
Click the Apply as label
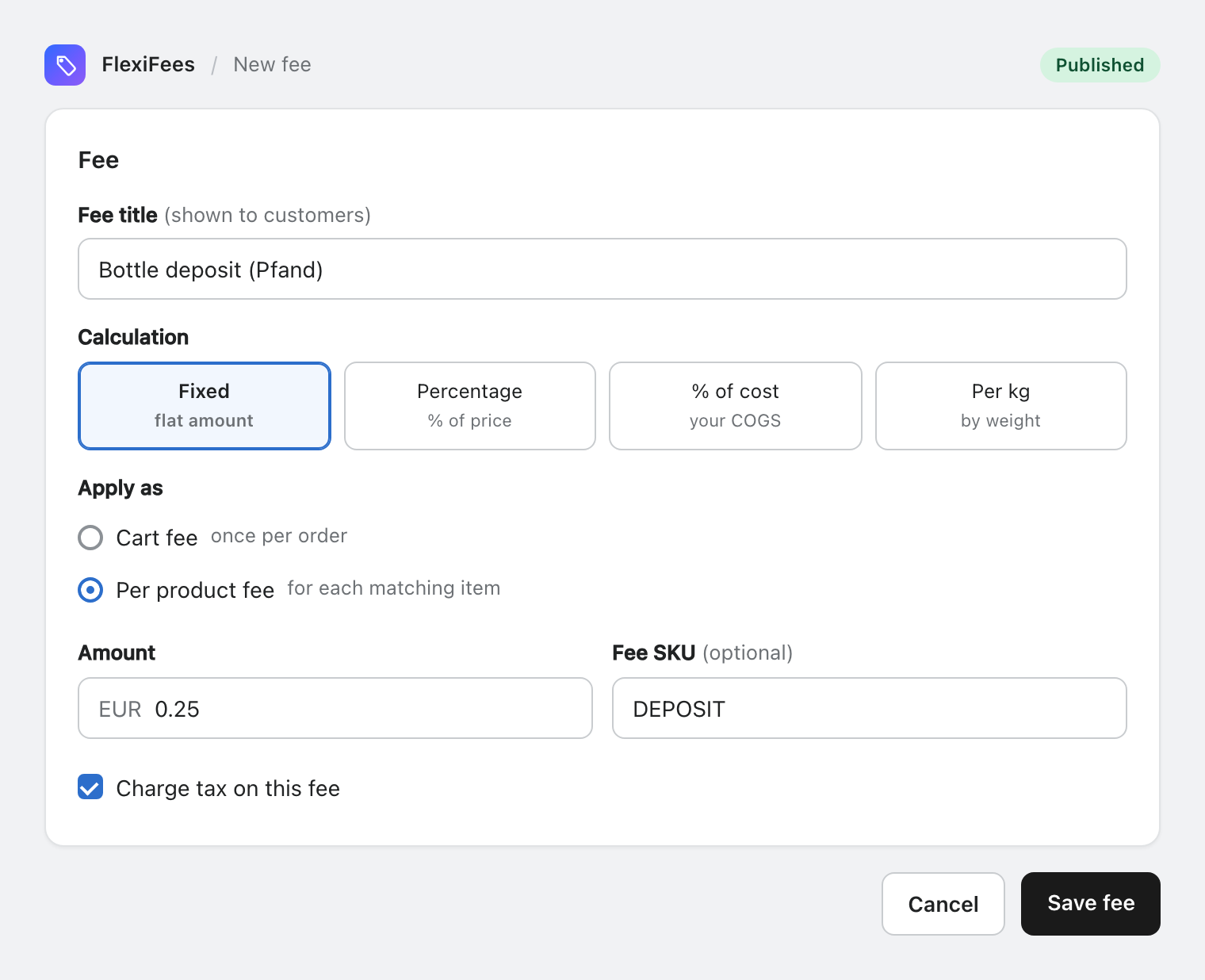[x=120, y=488]
